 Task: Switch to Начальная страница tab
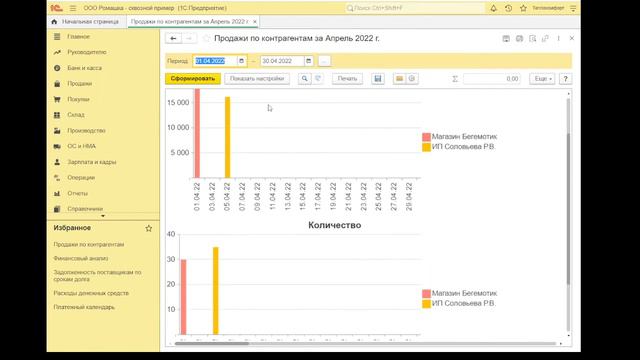click(86, 22)
